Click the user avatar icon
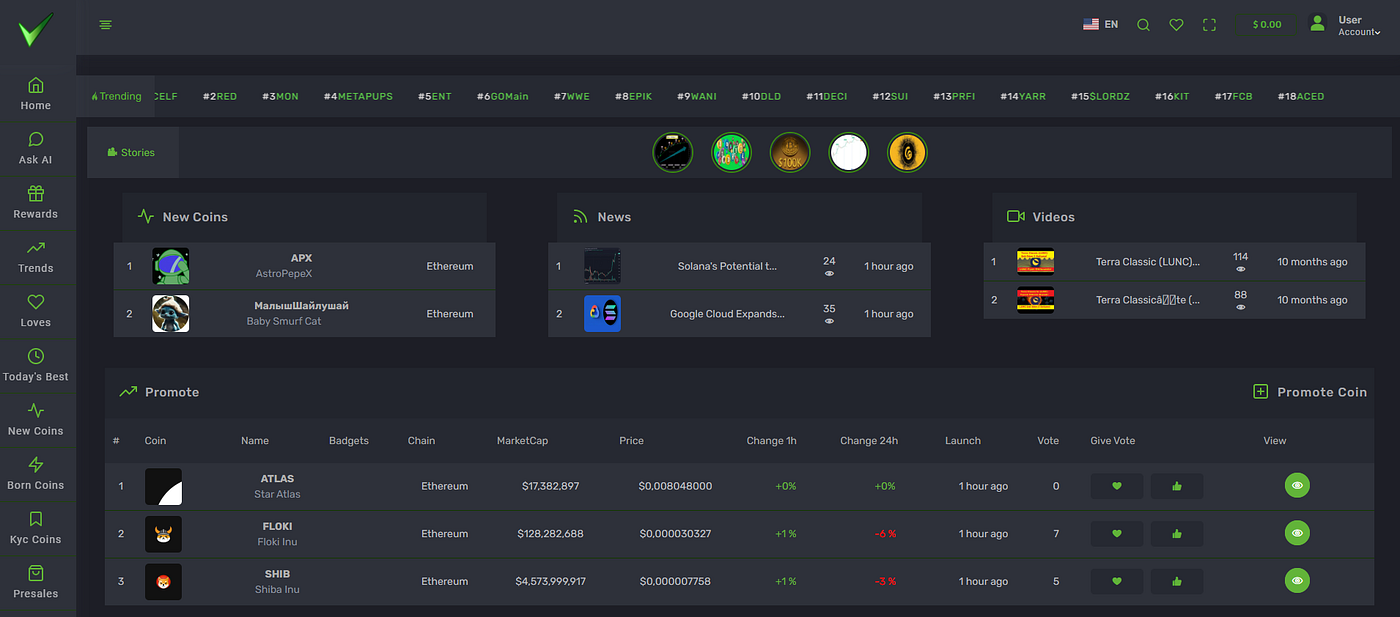This screenshot has width=1400, height=617. [x=1318, y=23]
